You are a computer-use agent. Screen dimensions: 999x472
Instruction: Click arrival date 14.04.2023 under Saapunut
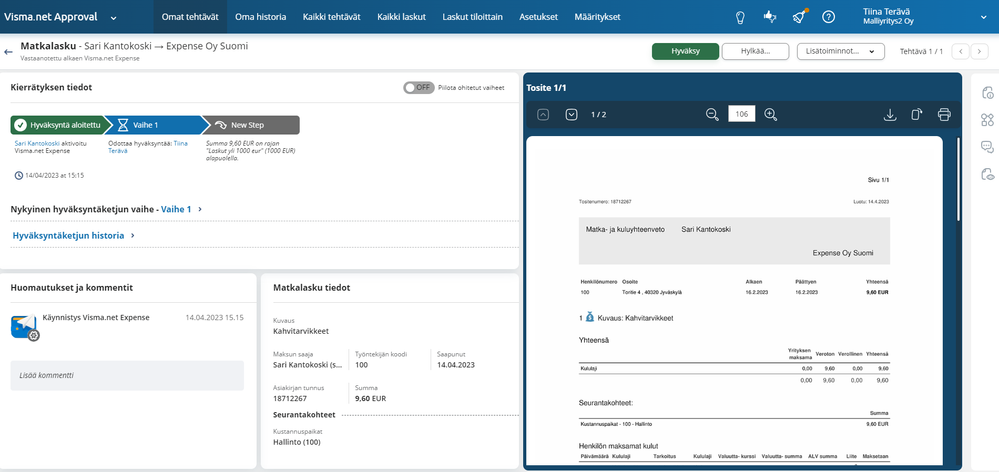[456, 365]
